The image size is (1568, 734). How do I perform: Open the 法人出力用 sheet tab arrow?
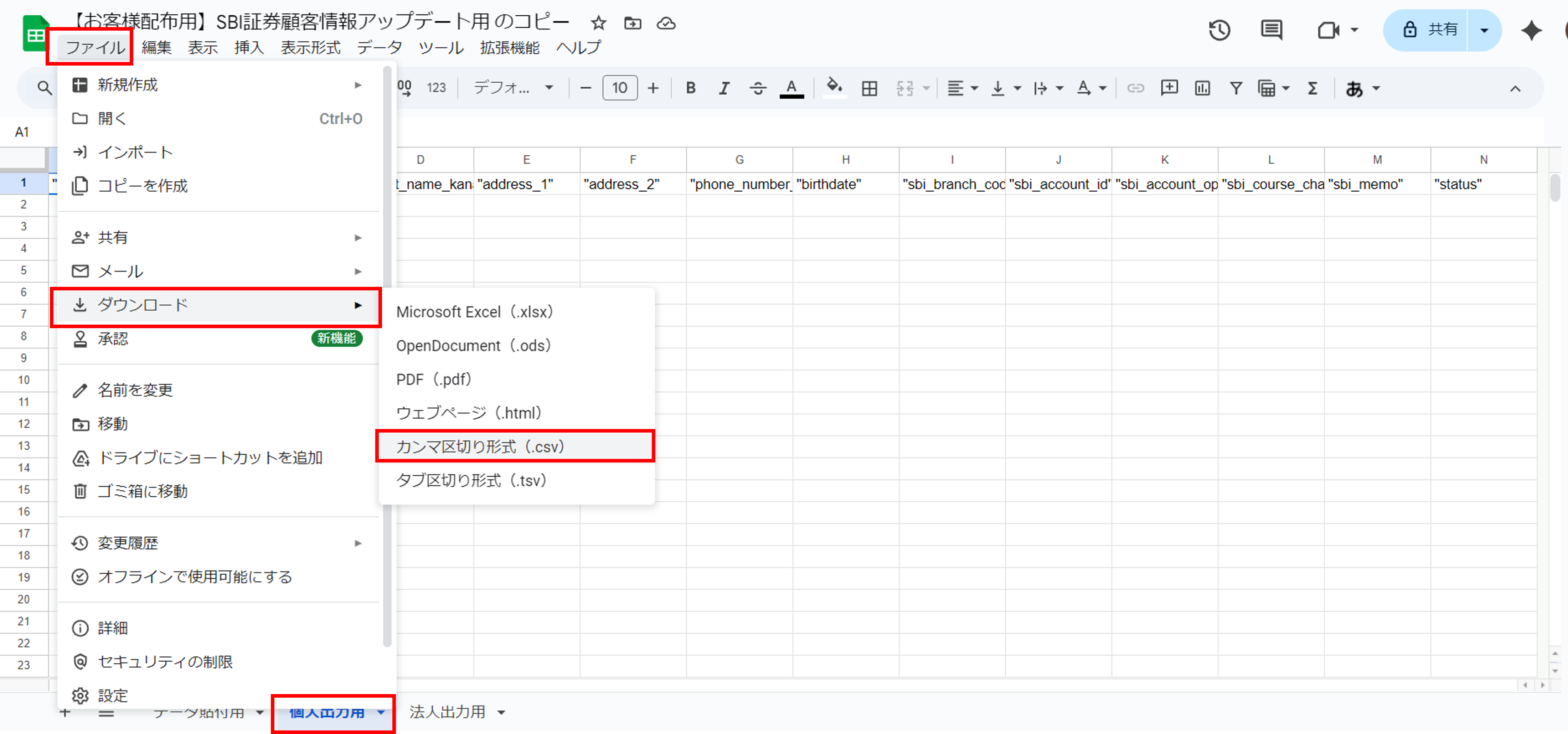(x=501, y=712)
